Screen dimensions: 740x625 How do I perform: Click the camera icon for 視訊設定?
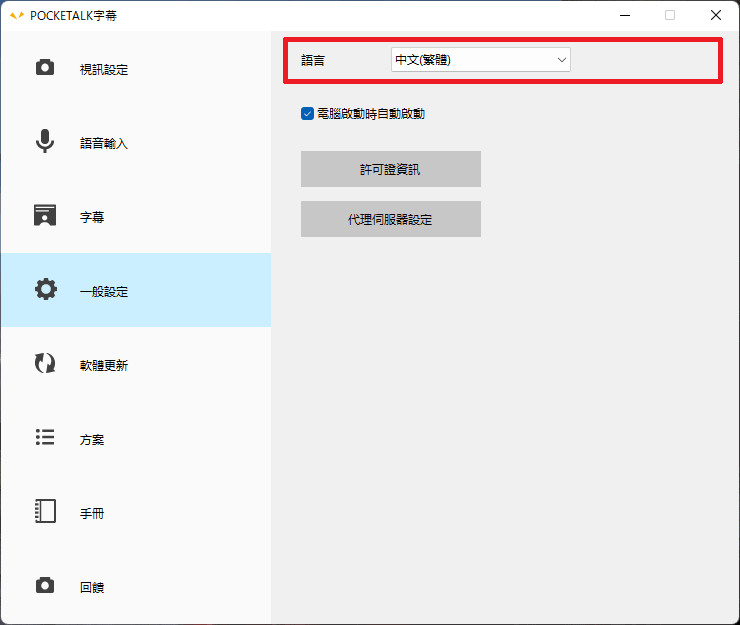point(45,68)
